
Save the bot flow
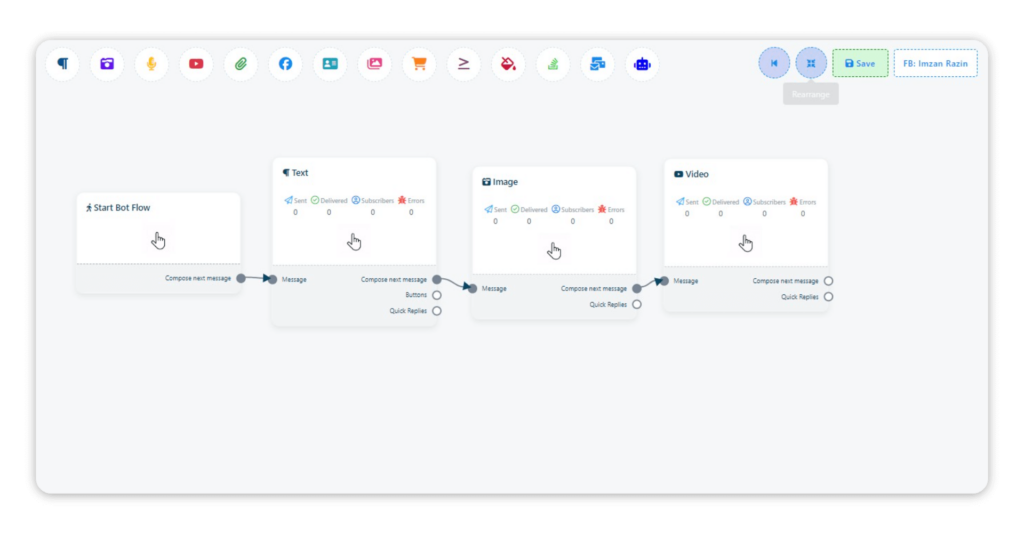pos(860,63)
